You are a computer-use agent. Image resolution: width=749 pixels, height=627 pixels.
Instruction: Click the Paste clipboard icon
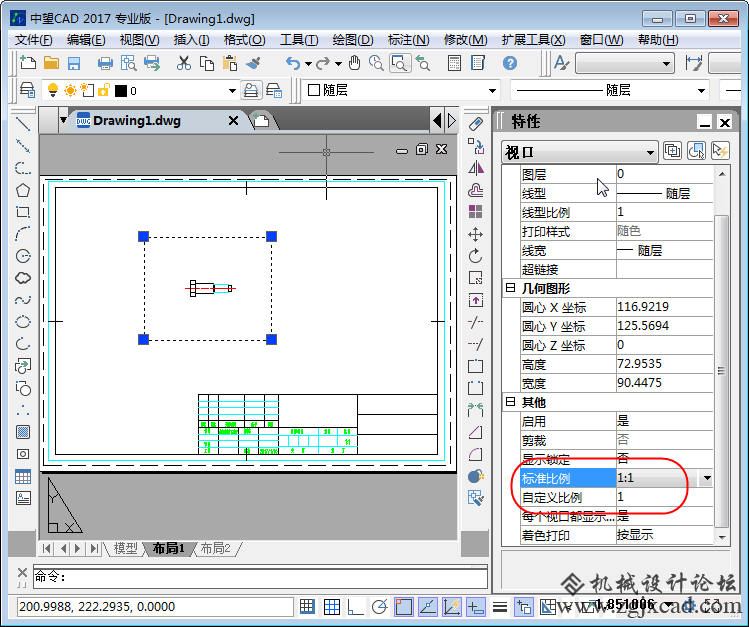(230, 63)
